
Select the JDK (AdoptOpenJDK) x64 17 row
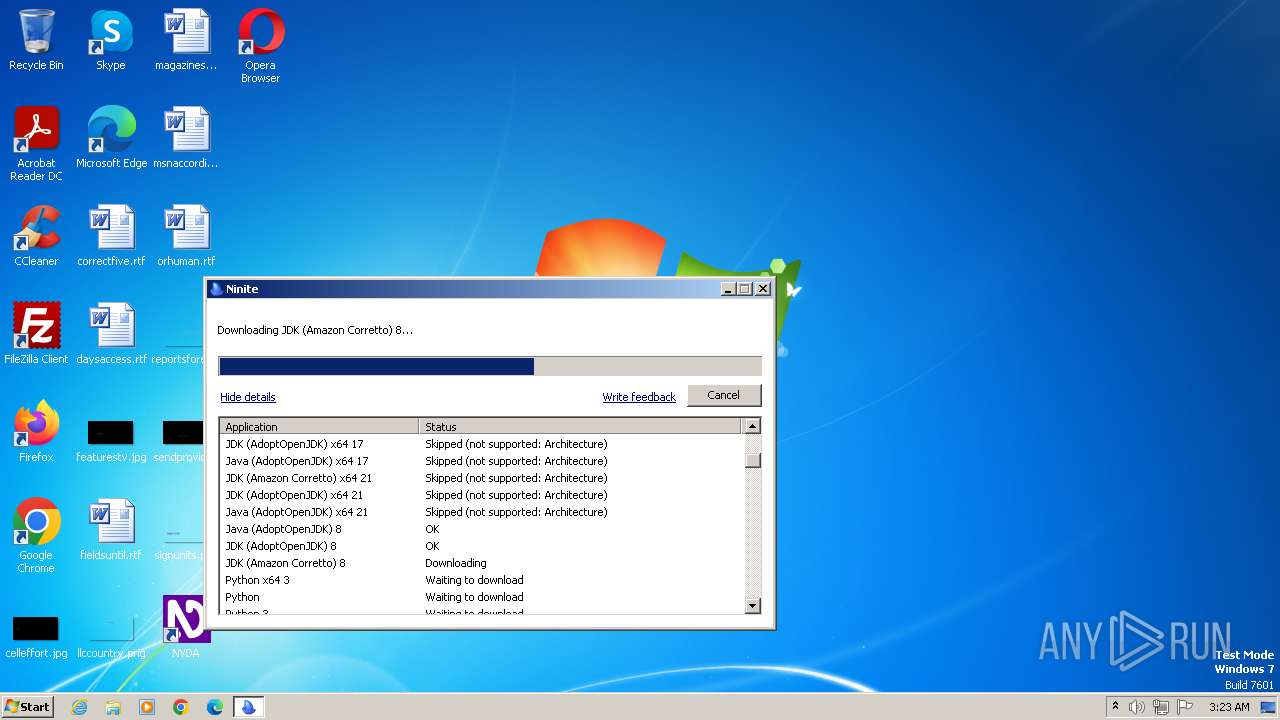pos(482,444)
